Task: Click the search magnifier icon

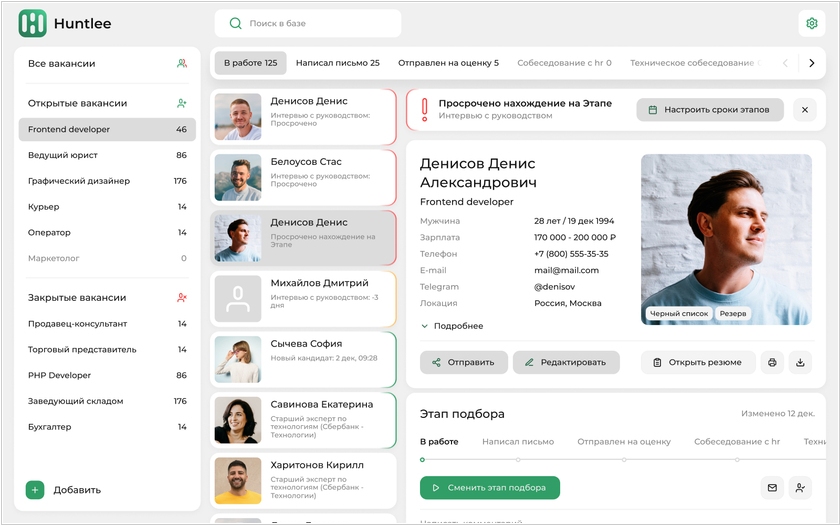Action: tap(235, 24)
